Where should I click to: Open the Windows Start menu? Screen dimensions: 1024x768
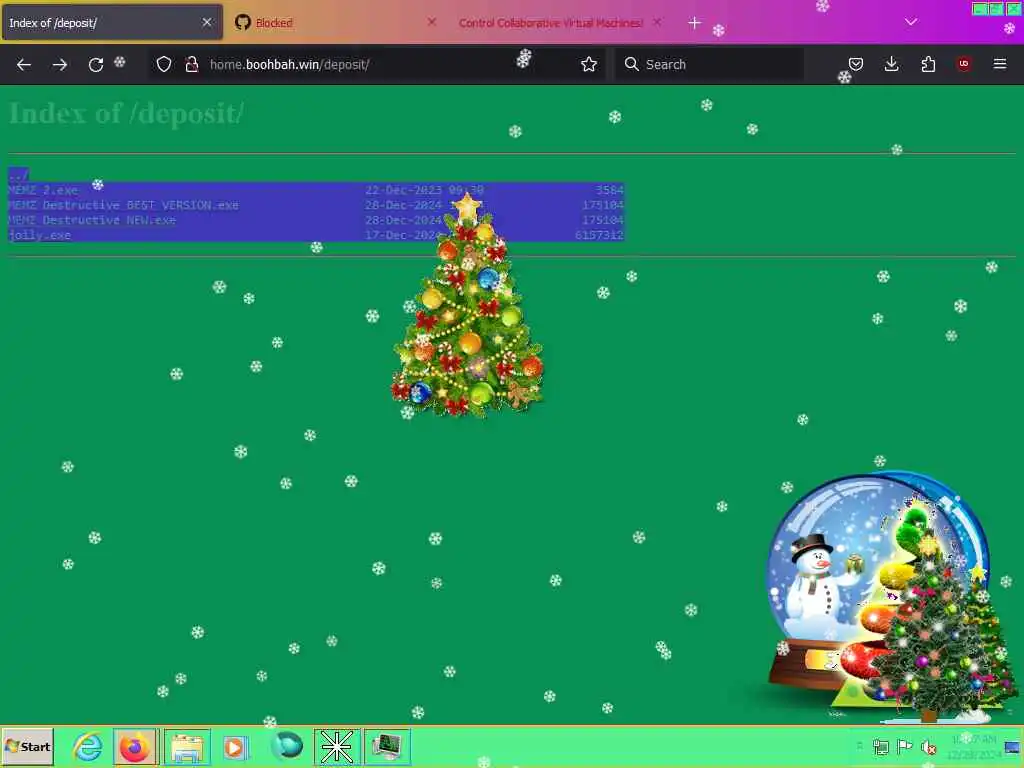pos(27,746)
